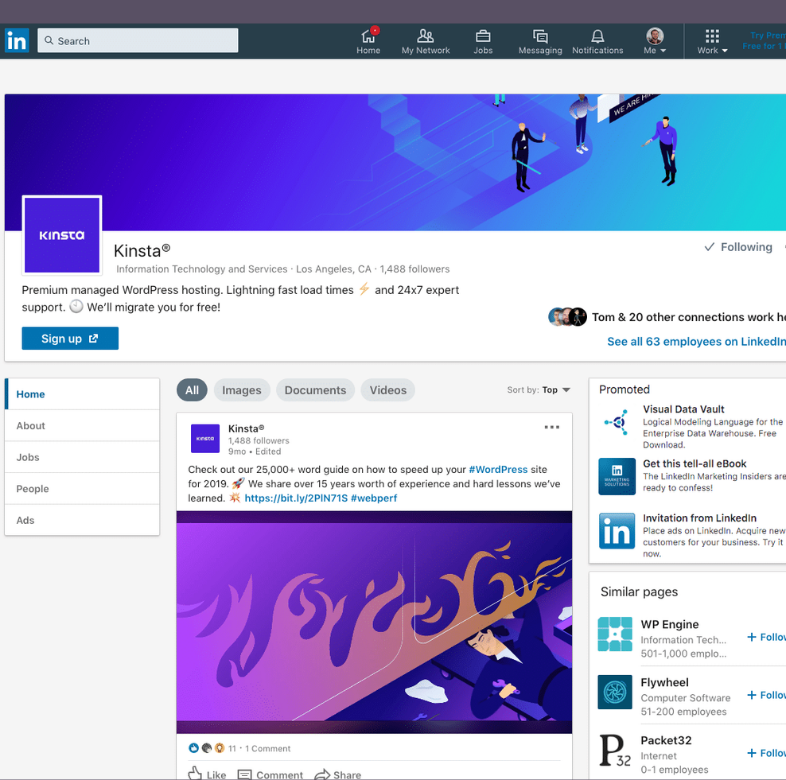Open the post's flame illustration image

374,622
